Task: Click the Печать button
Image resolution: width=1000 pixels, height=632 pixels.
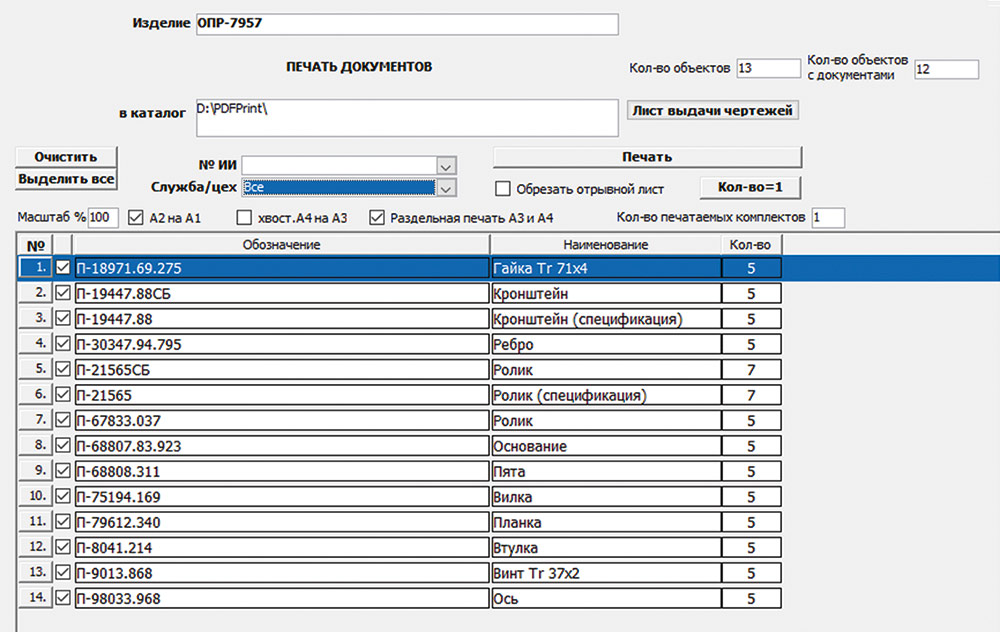Action: [x=647, y=157]
